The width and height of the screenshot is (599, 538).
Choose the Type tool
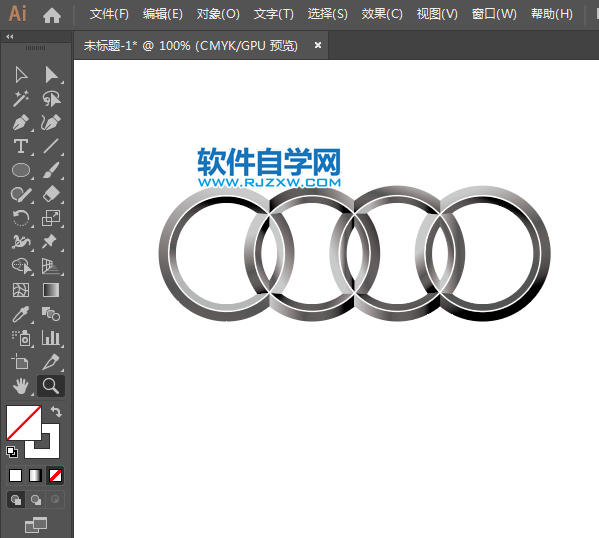[21, 146]
